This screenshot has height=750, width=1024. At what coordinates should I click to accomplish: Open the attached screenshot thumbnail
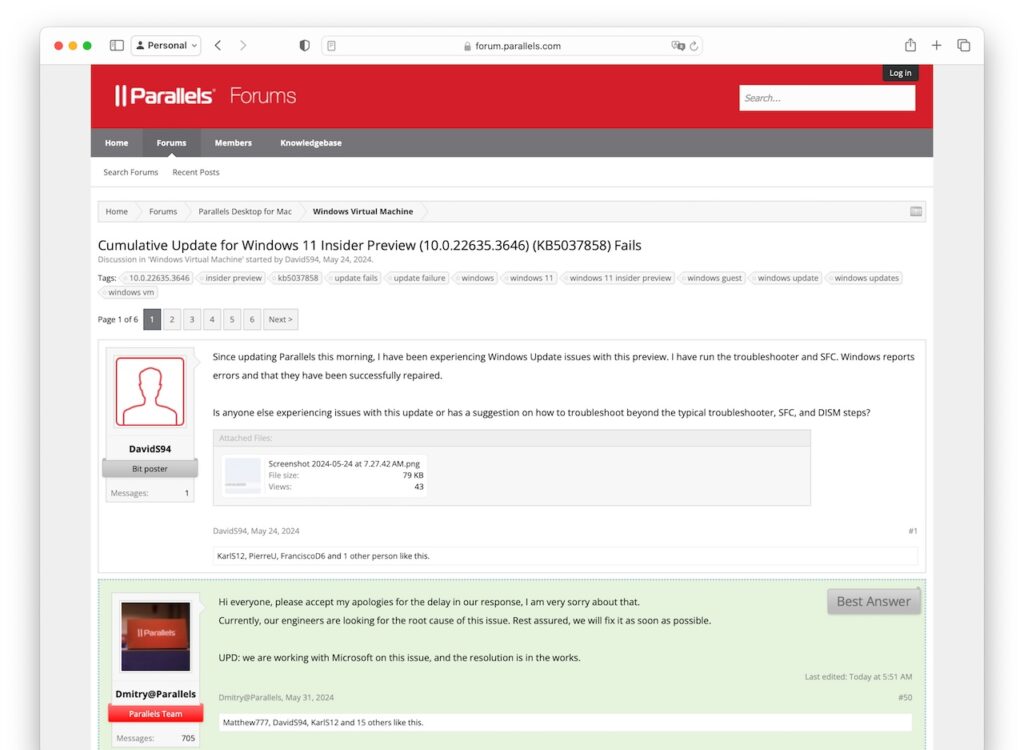242,474
